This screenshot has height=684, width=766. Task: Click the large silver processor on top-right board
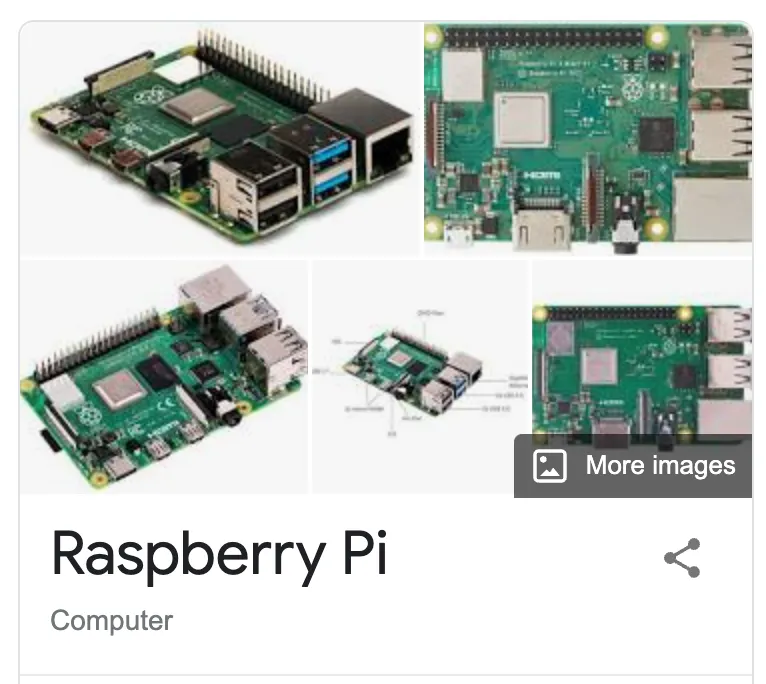click(x=522, y=120)
